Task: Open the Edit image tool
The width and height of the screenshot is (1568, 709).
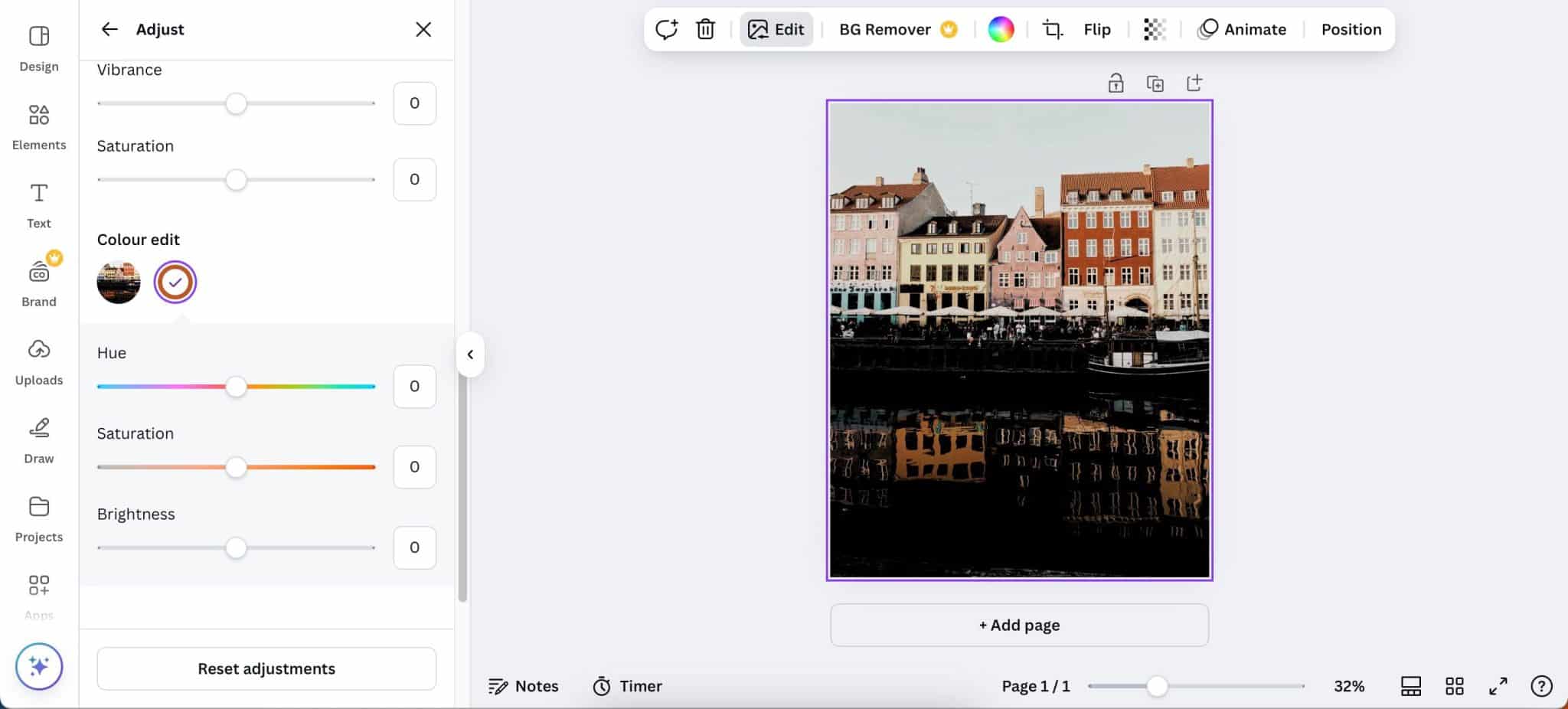Action: 776,29
